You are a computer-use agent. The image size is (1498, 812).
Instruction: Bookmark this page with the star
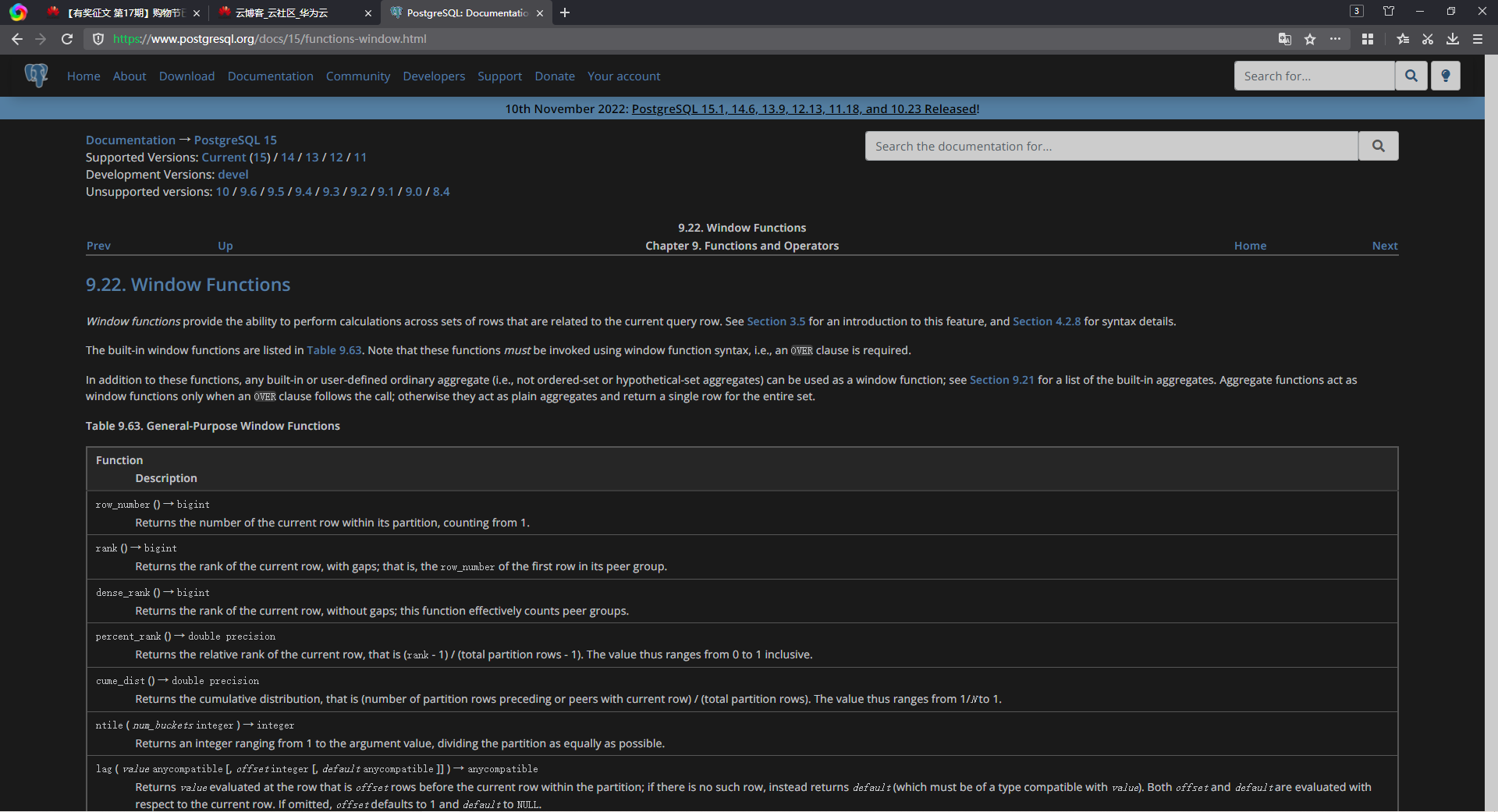coord(1310,39)
